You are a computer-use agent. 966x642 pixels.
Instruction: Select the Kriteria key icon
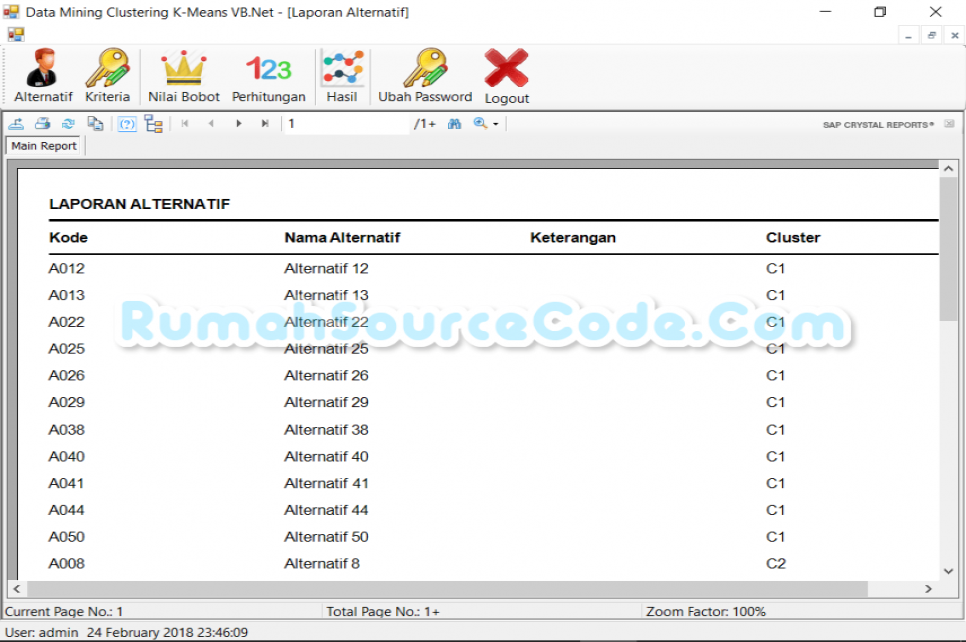(107, 75)
